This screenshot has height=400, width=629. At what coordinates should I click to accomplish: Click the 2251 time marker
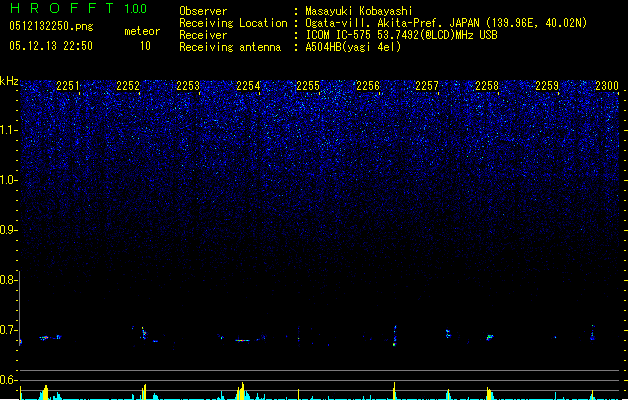click(68, 86)
